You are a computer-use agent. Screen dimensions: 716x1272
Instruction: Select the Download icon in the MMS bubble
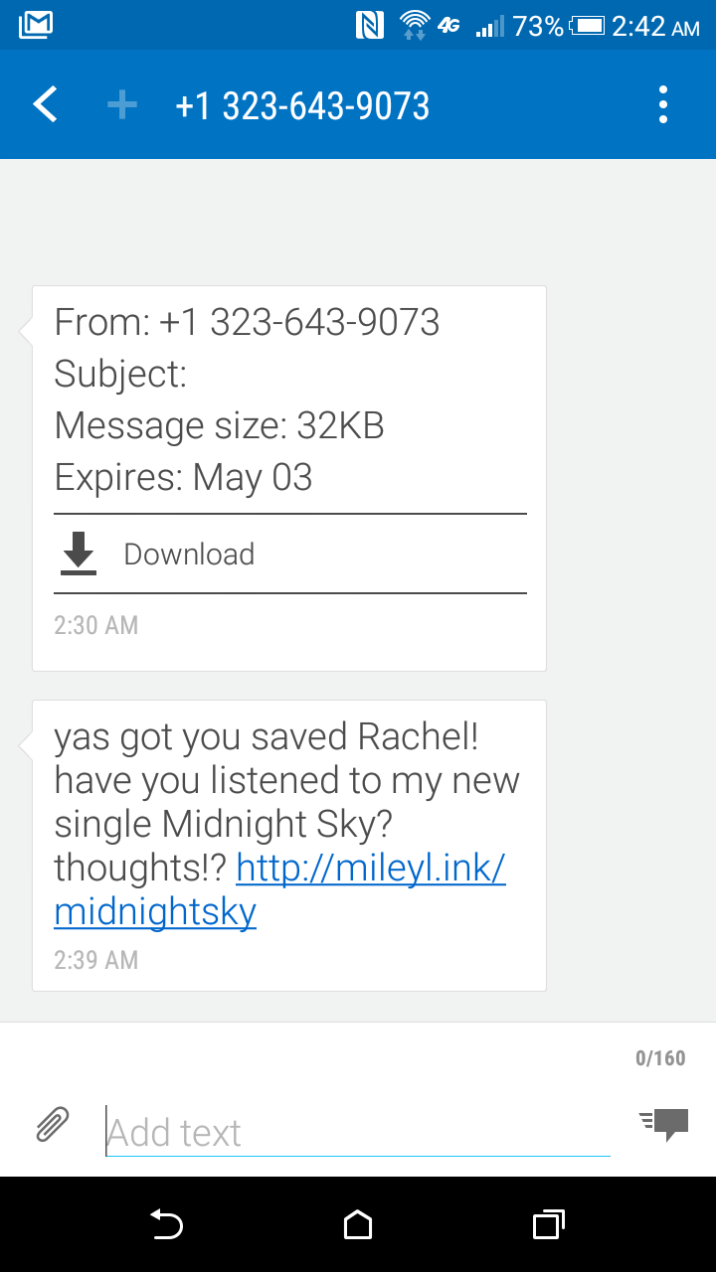tap(79, 553)
